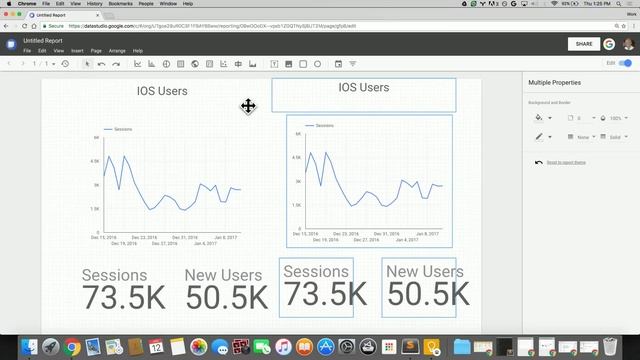
Task: Open the page selector dropdown arrow
Action: [x=53, y=64]
